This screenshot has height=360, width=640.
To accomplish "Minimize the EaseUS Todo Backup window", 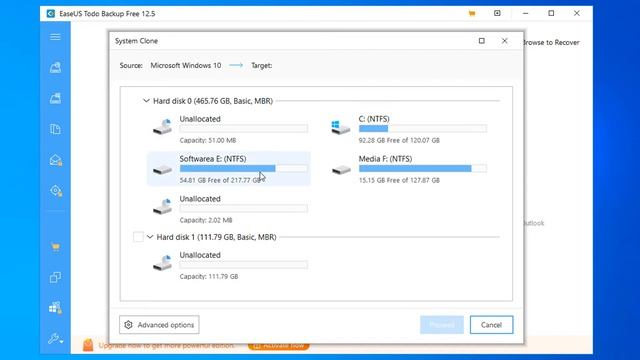I will tap(525, 13).
